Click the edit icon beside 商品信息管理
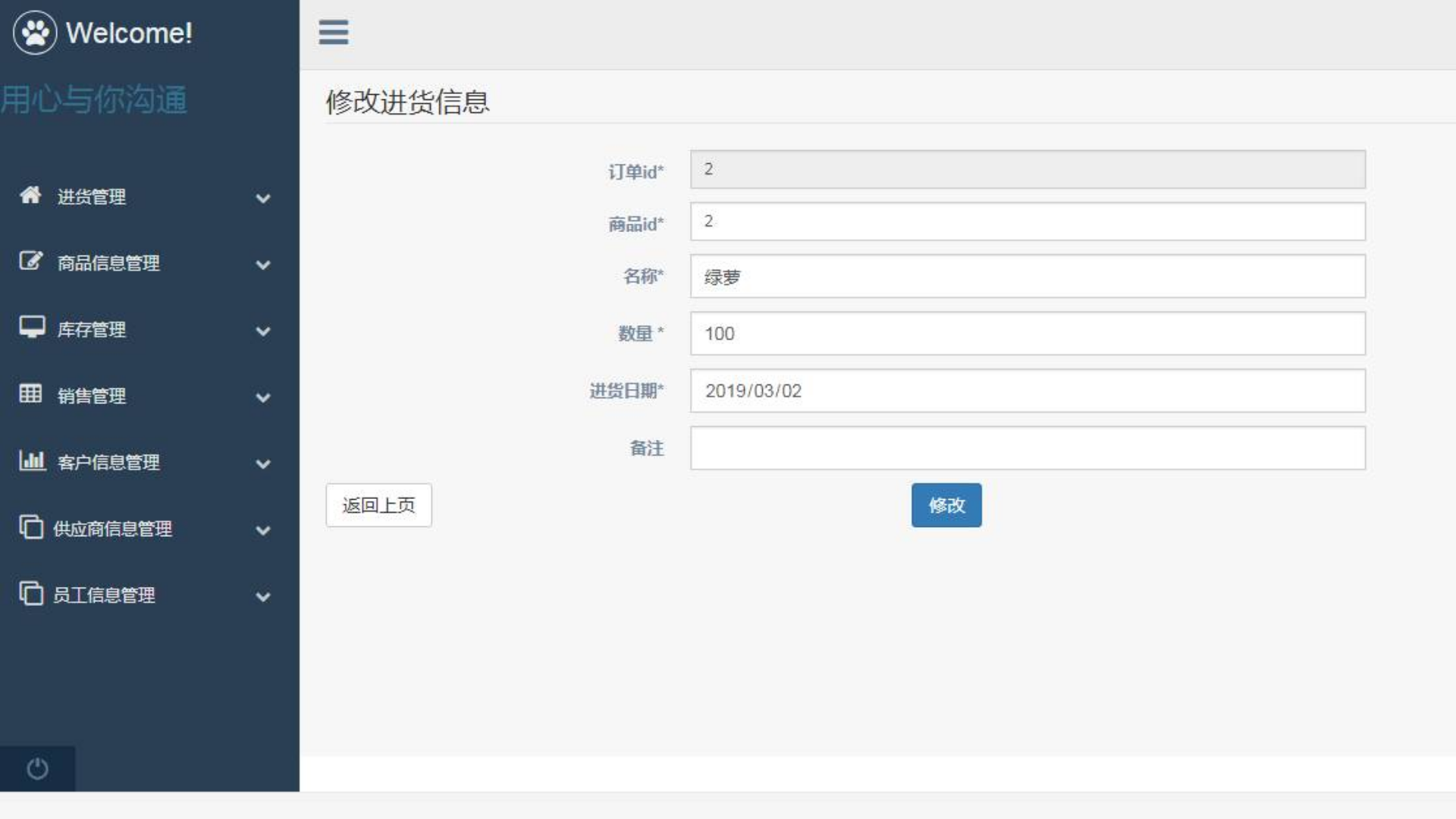This screenshot has width=1456, height=819. (31, 261)
